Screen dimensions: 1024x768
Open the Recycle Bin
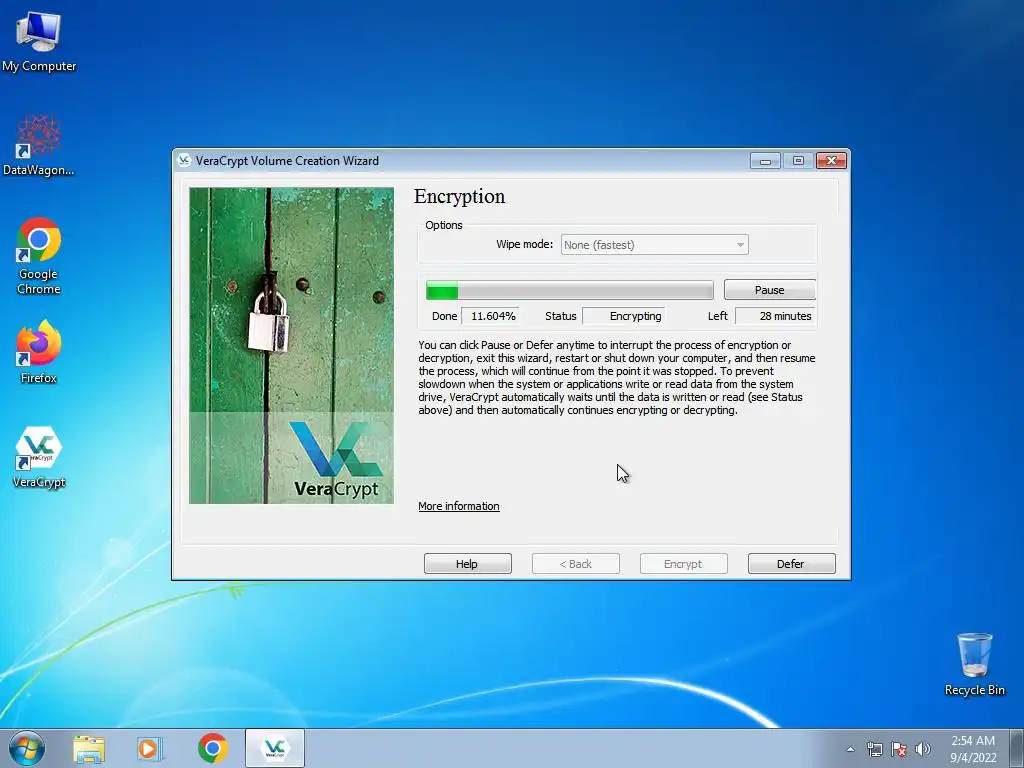pos(974,664)
